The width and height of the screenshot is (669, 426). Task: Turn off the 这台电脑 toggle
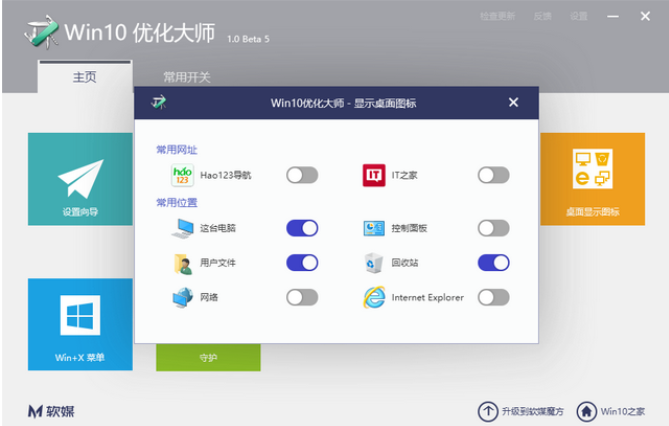pyautogui.click(x=302, y=228)
